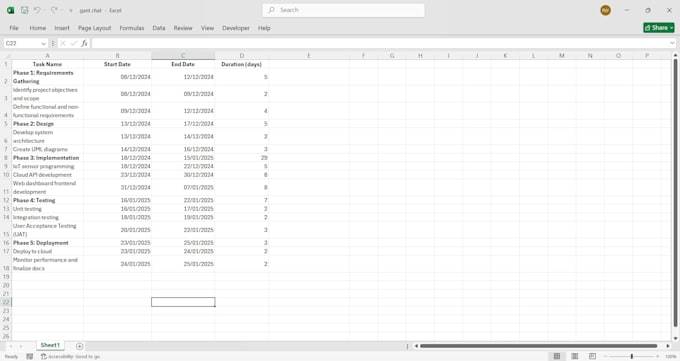Click the Excel logo in title bar

[10, 10]
